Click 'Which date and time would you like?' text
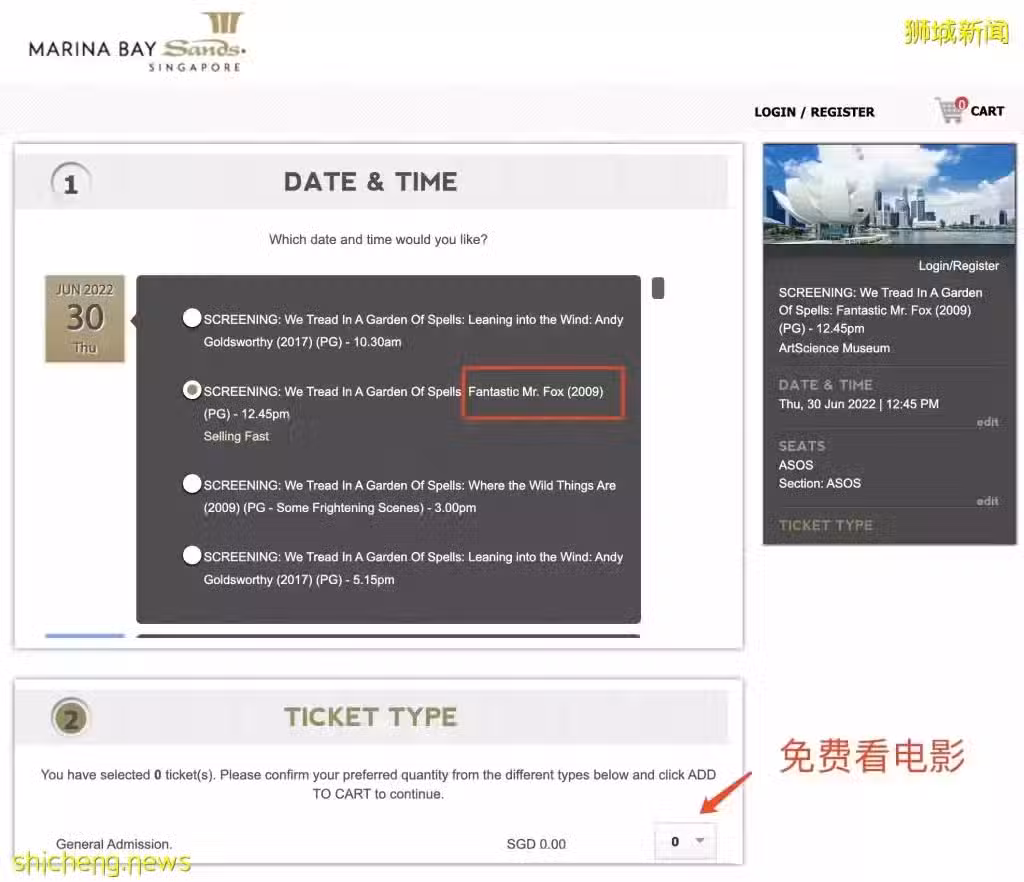This screenshot has width=1024, height=882. [x=378, y=240]
